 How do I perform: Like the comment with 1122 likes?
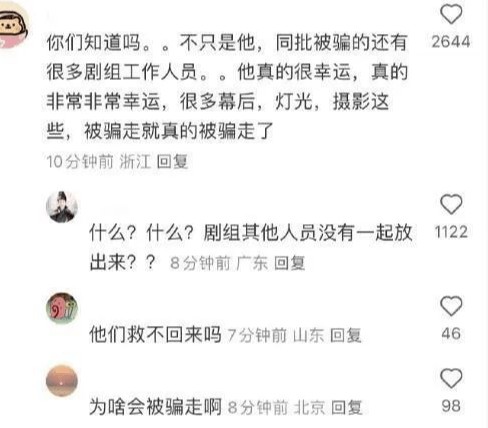451,204
